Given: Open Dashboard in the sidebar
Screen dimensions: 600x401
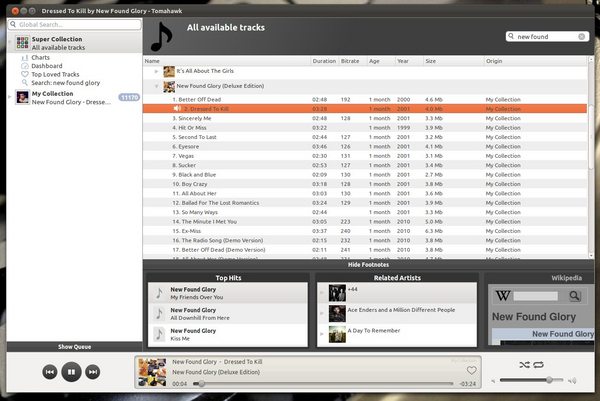Looking at the screenshot, I should point(47,66).
